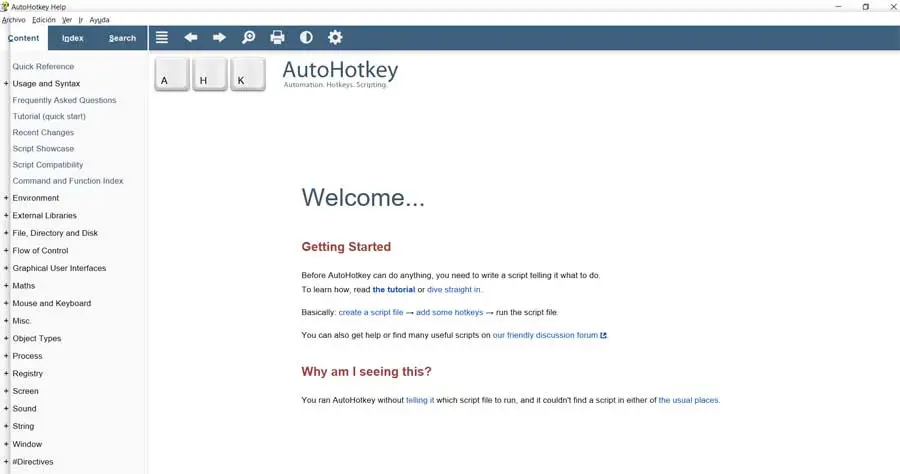Switch to the Index tab
Screen dimensions: 900x474
[x=72, y=38]
